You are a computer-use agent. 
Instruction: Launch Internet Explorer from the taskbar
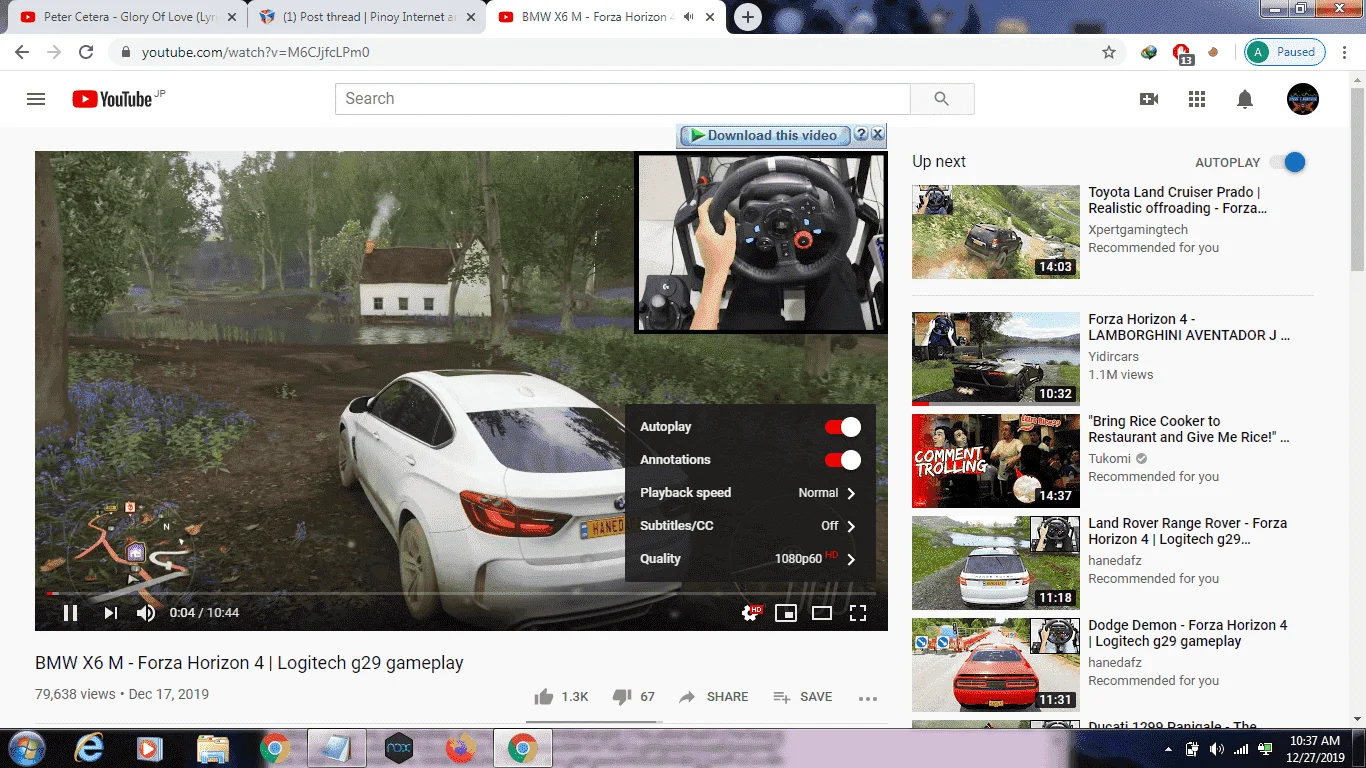point(89,748)
